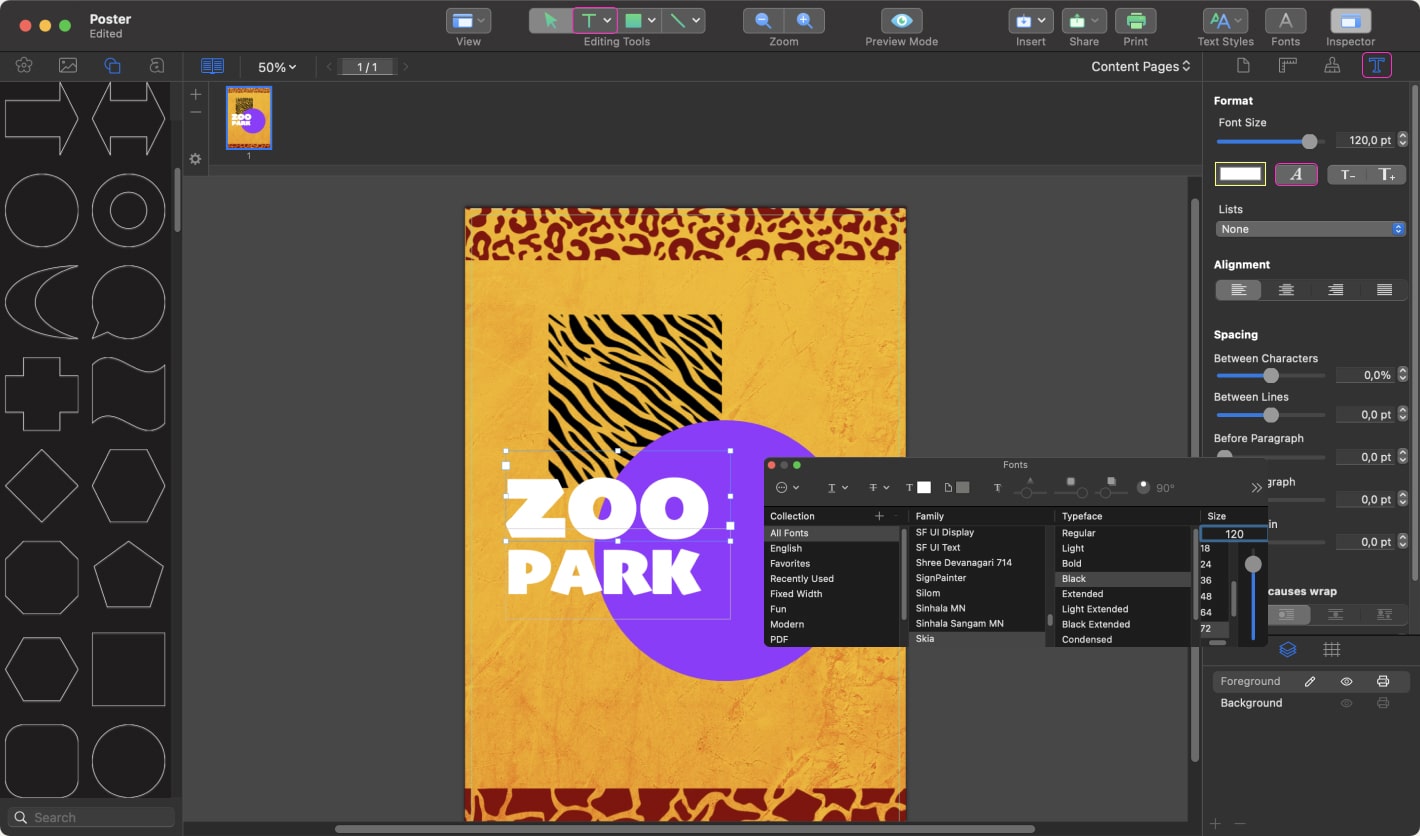Open the Lists dropdown in Format panel
The width and height of the screenshot is (1420, 836).
pyautogui.click(x=1310, y=228)
